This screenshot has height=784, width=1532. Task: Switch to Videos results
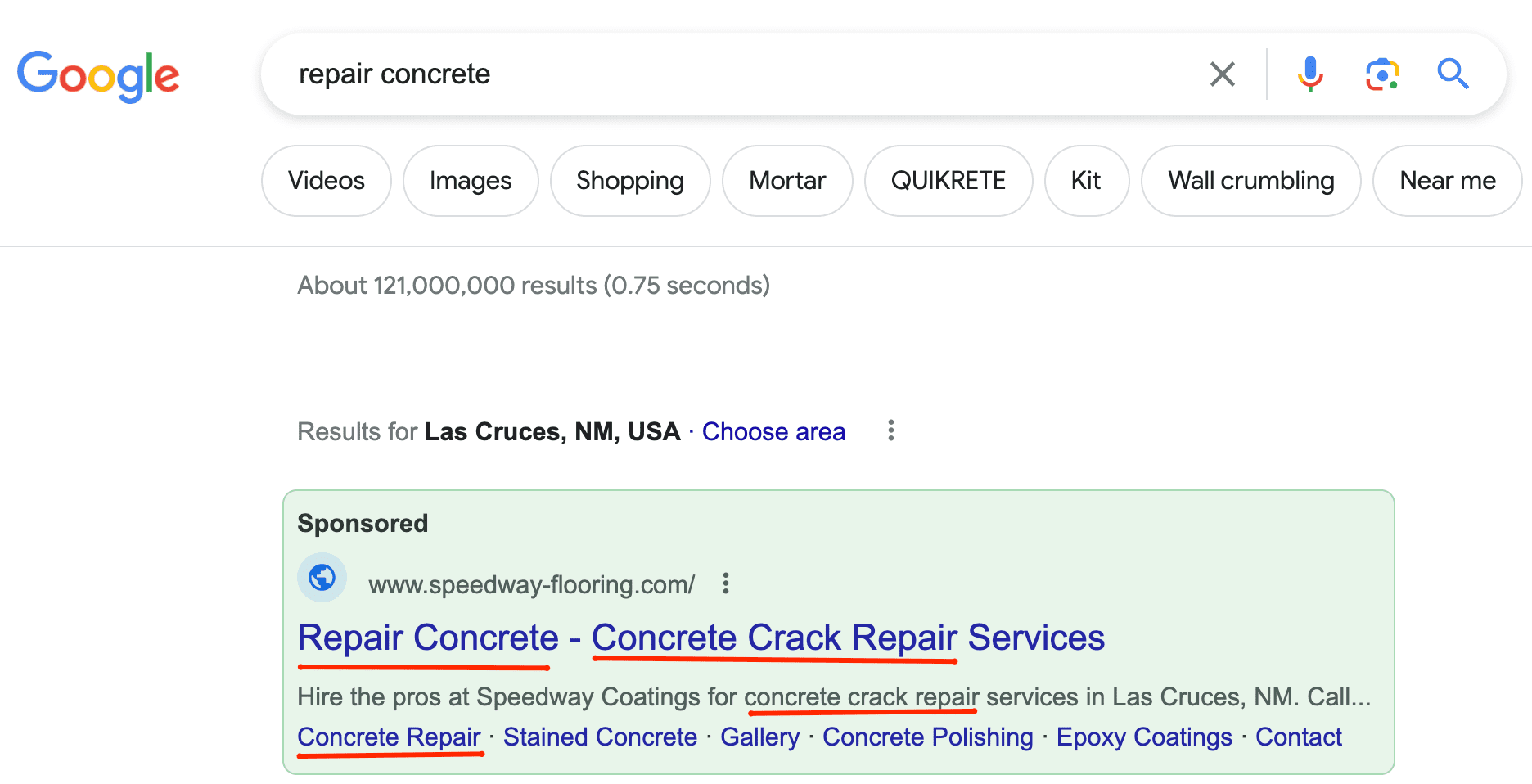(326, 180)
